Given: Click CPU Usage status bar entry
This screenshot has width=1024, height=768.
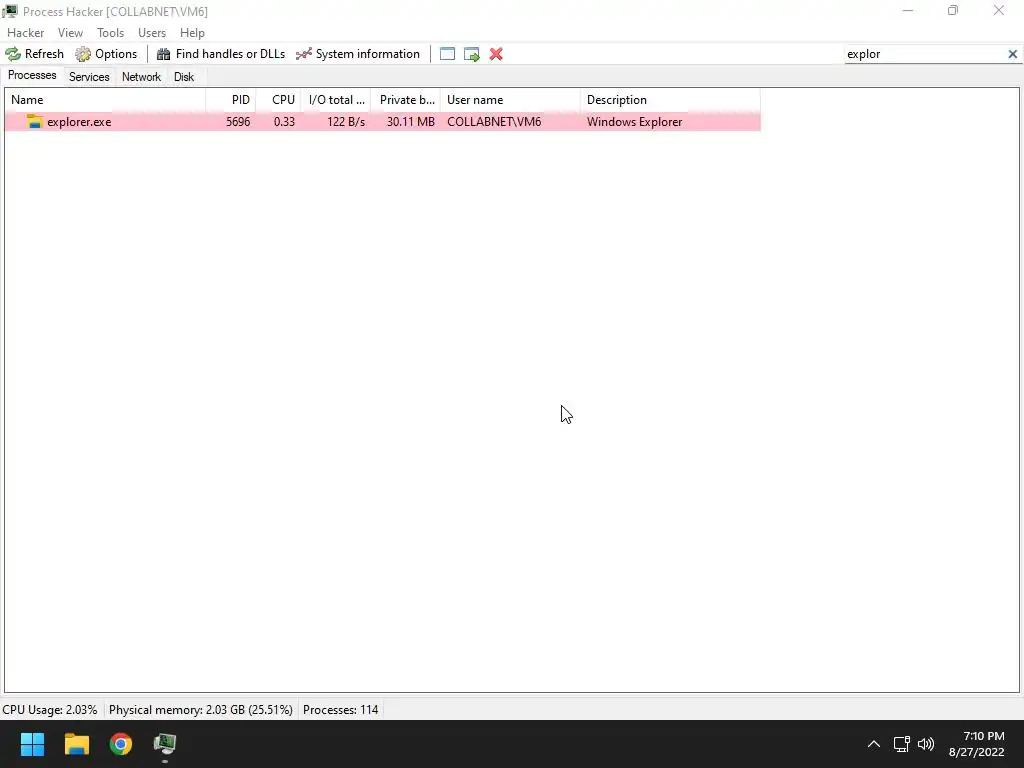Looking at the screenshot, I should point(50,710).
